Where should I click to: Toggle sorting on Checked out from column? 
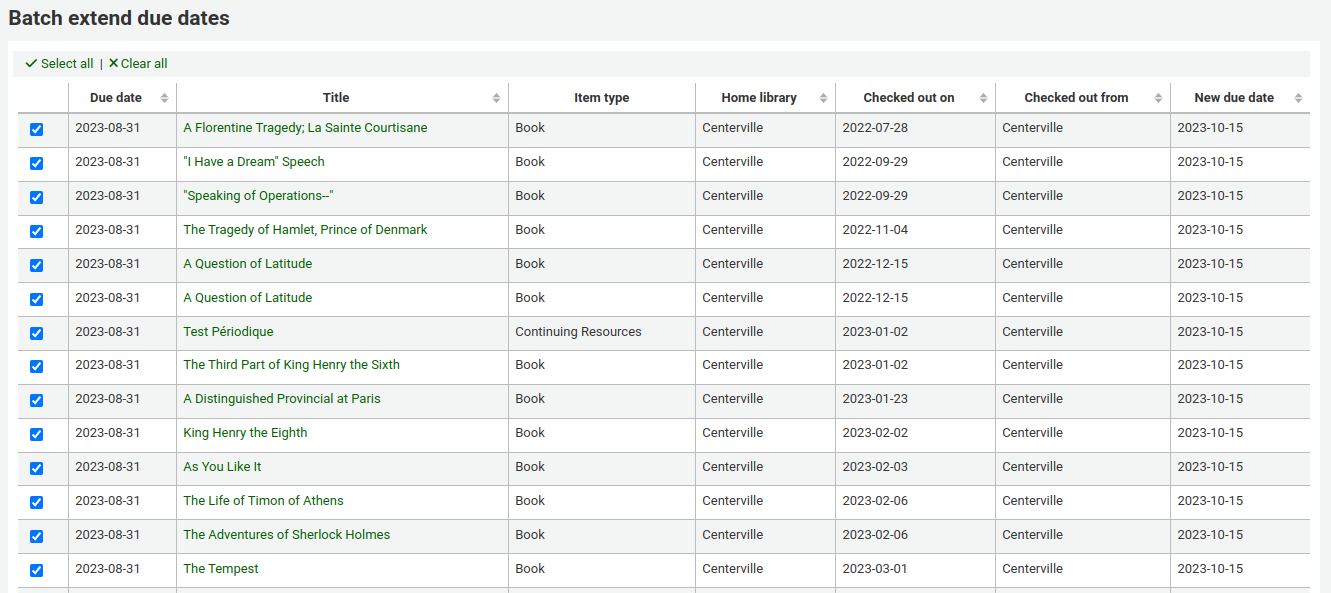[x=1156, y=97]
